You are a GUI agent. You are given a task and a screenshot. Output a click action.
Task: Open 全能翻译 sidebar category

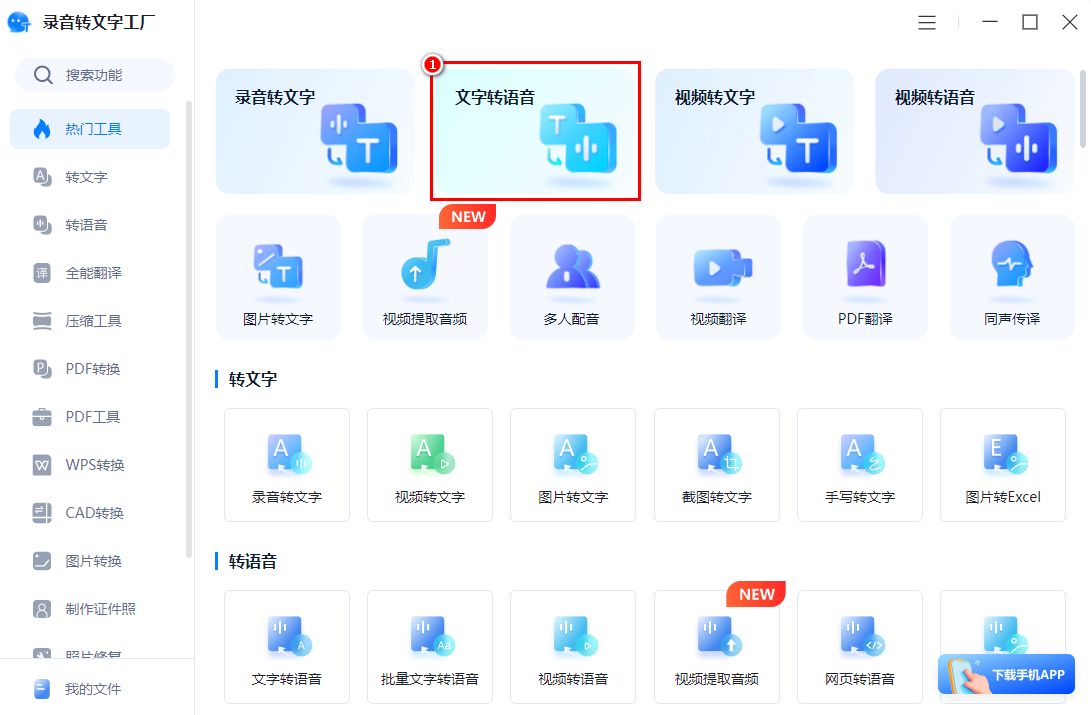pos(90,273)
